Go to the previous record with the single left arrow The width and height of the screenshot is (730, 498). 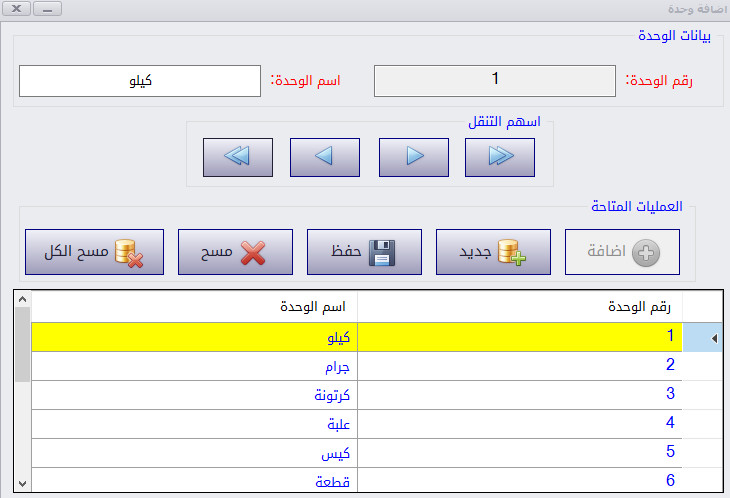(x=325, y=157)
